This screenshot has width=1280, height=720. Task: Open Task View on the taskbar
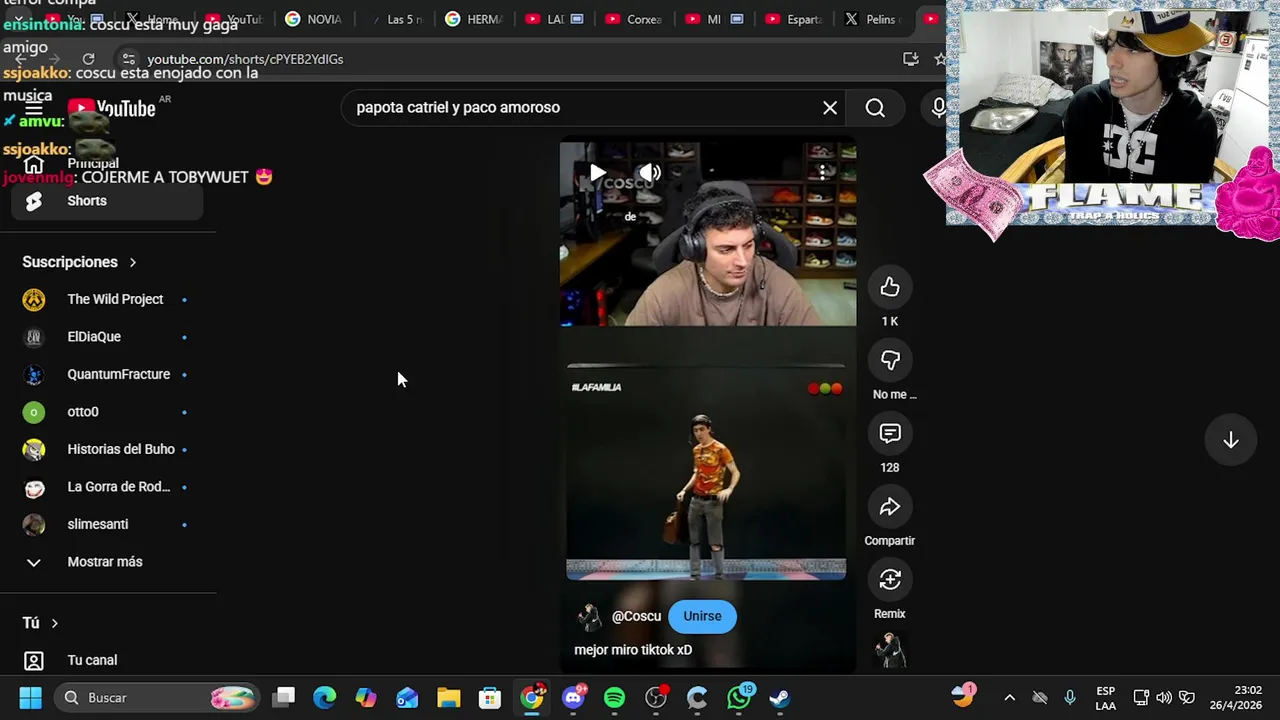coord(284,698)
